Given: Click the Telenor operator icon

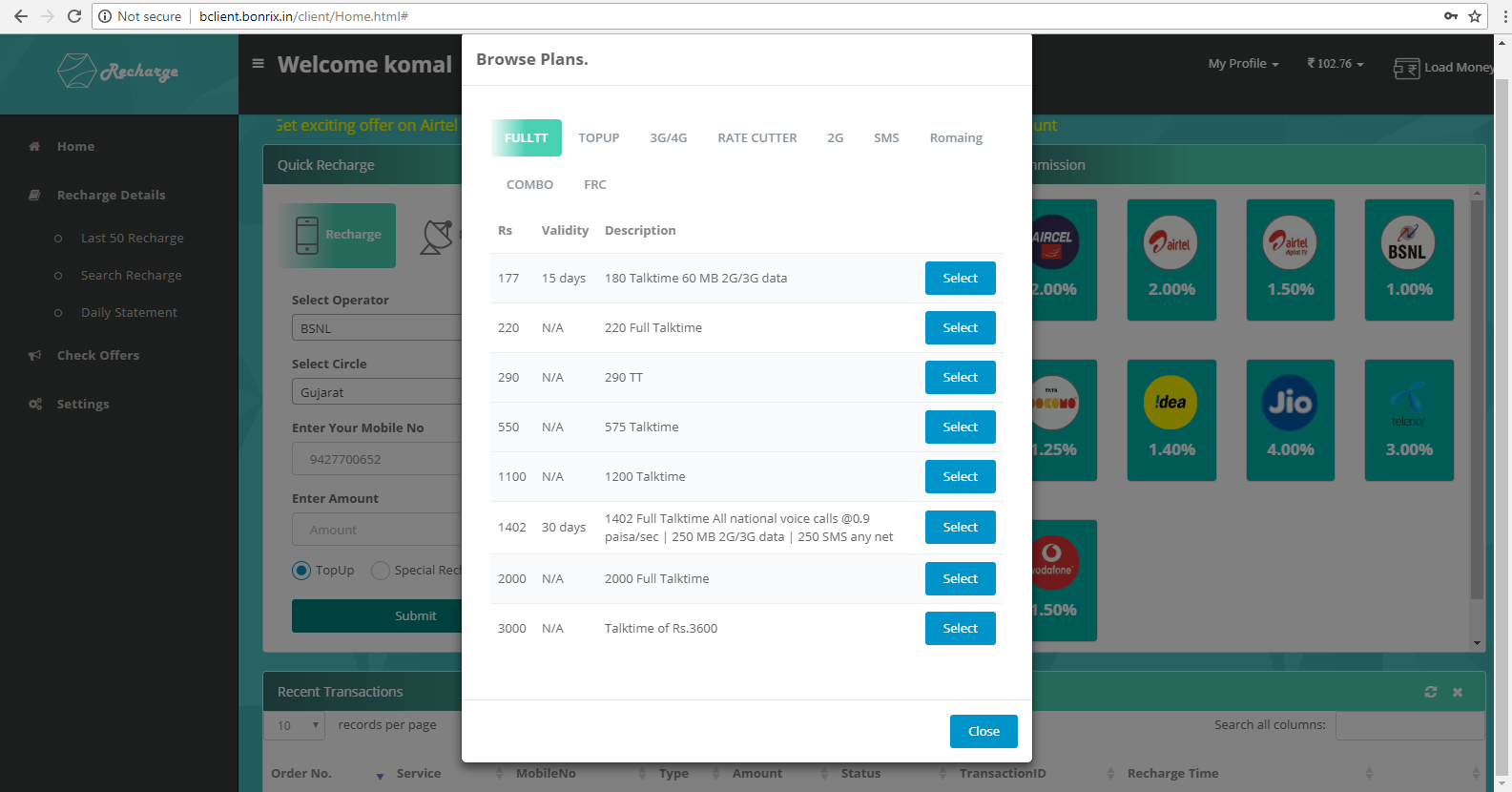Looking at the screenshot, I should point(1408,403).
